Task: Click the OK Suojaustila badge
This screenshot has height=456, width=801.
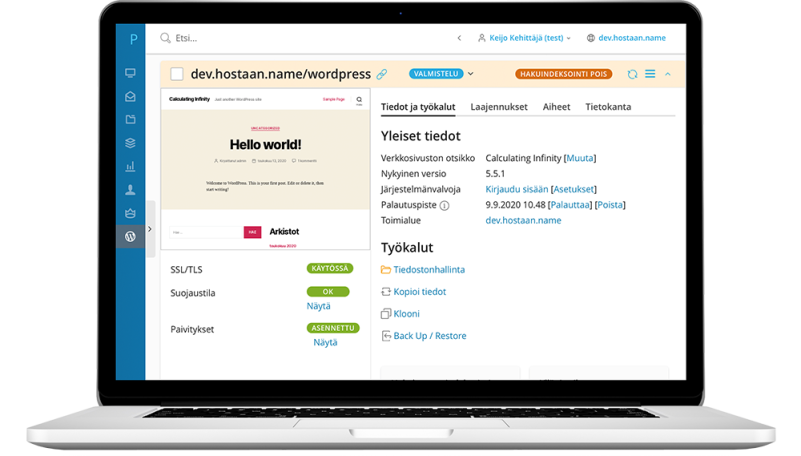Action: [x=328, y=292]
